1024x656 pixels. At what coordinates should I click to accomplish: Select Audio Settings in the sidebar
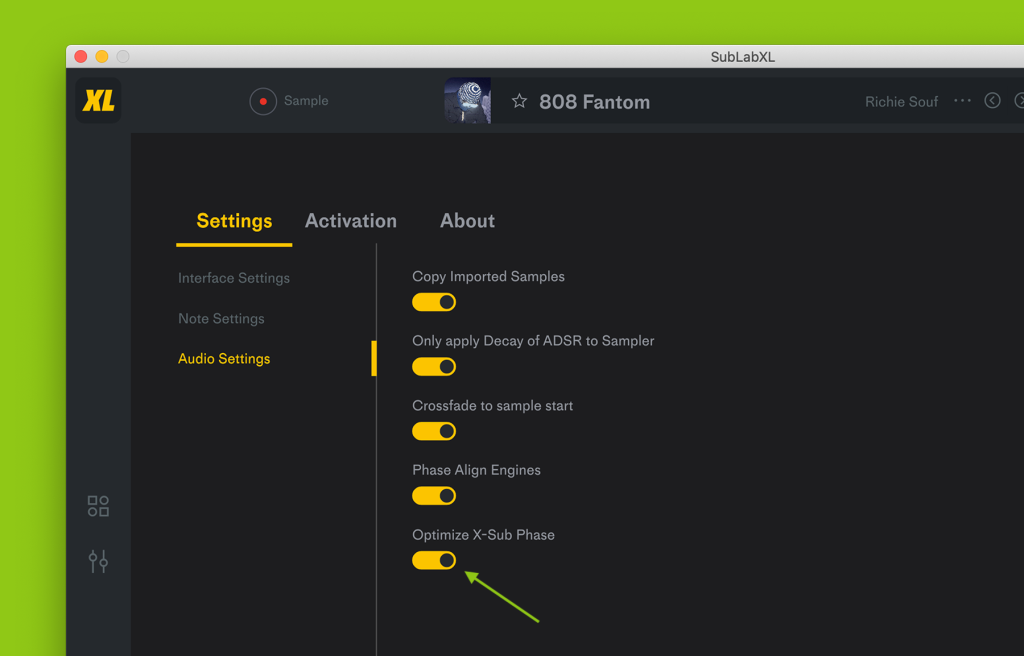[x=224, y=359]
